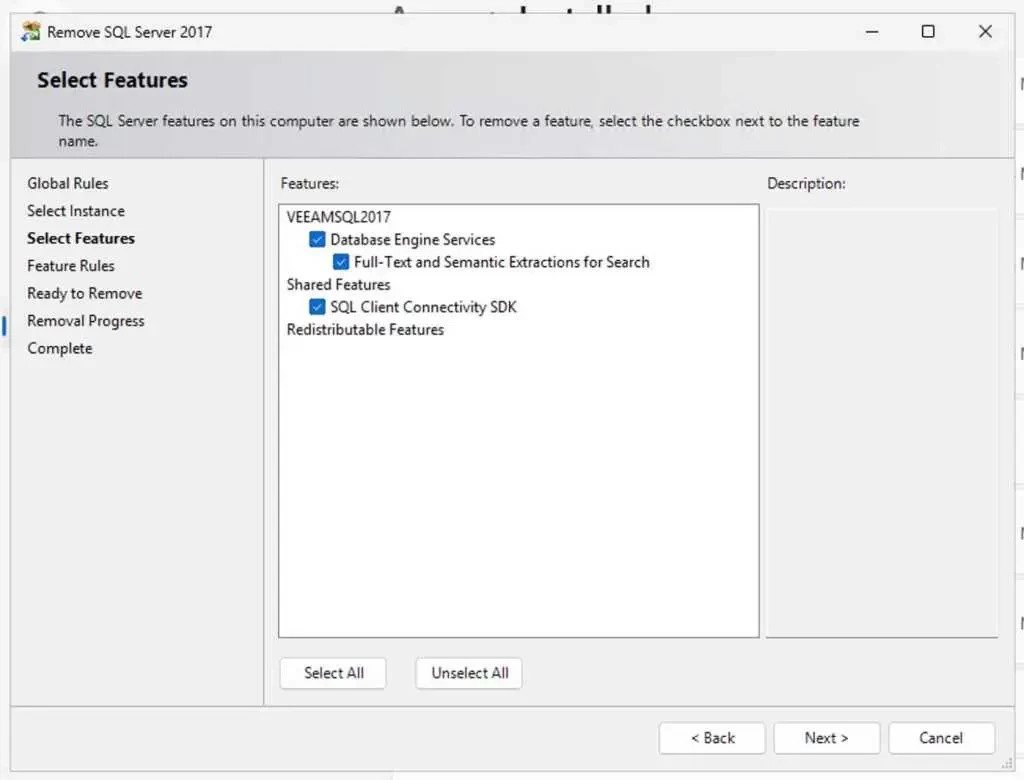Click the window resize grip corner
1024x780 pixels.
tap(1008, 764)
